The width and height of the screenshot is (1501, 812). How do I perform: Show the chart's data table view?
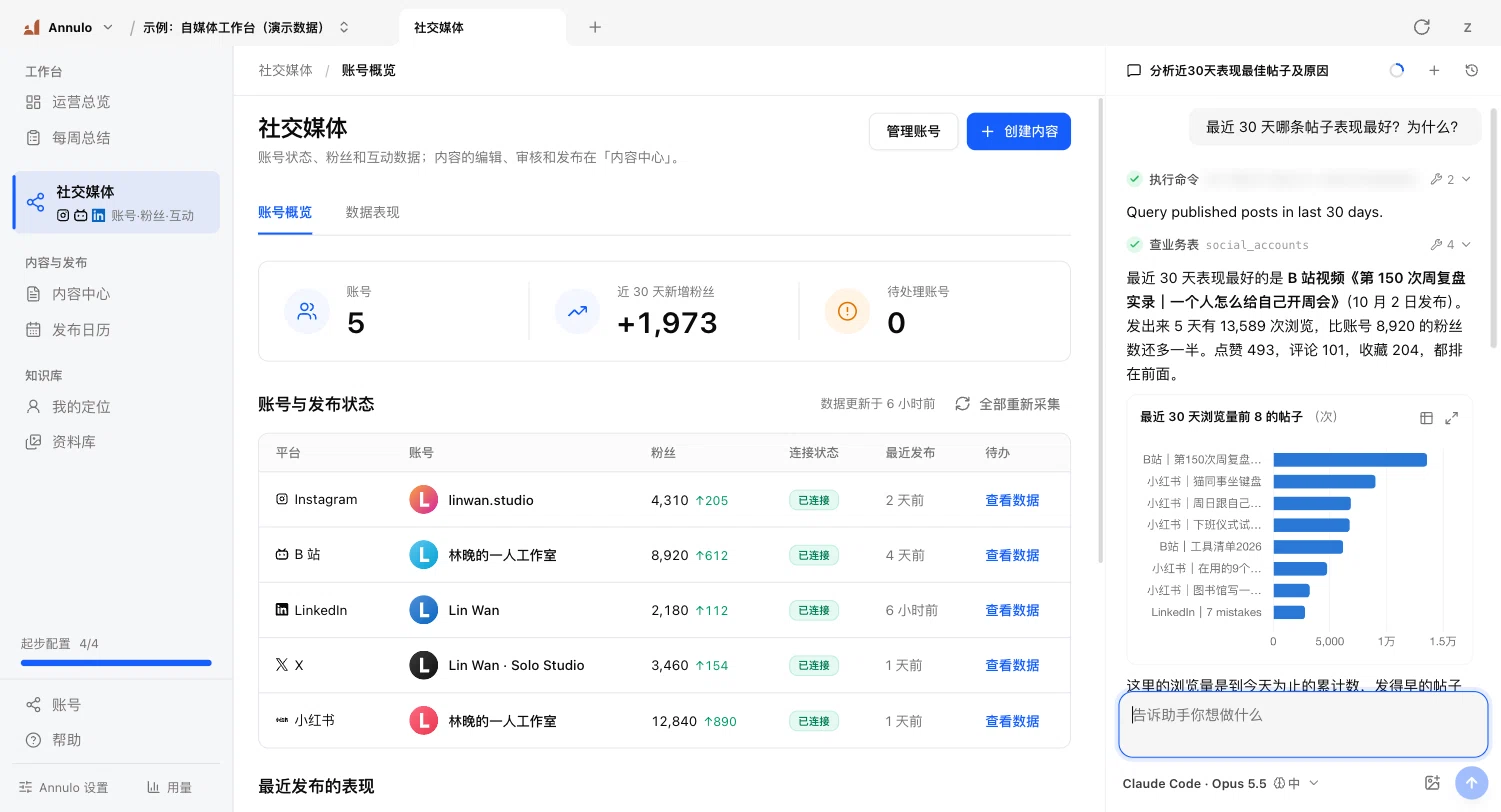coord(1427,418)
